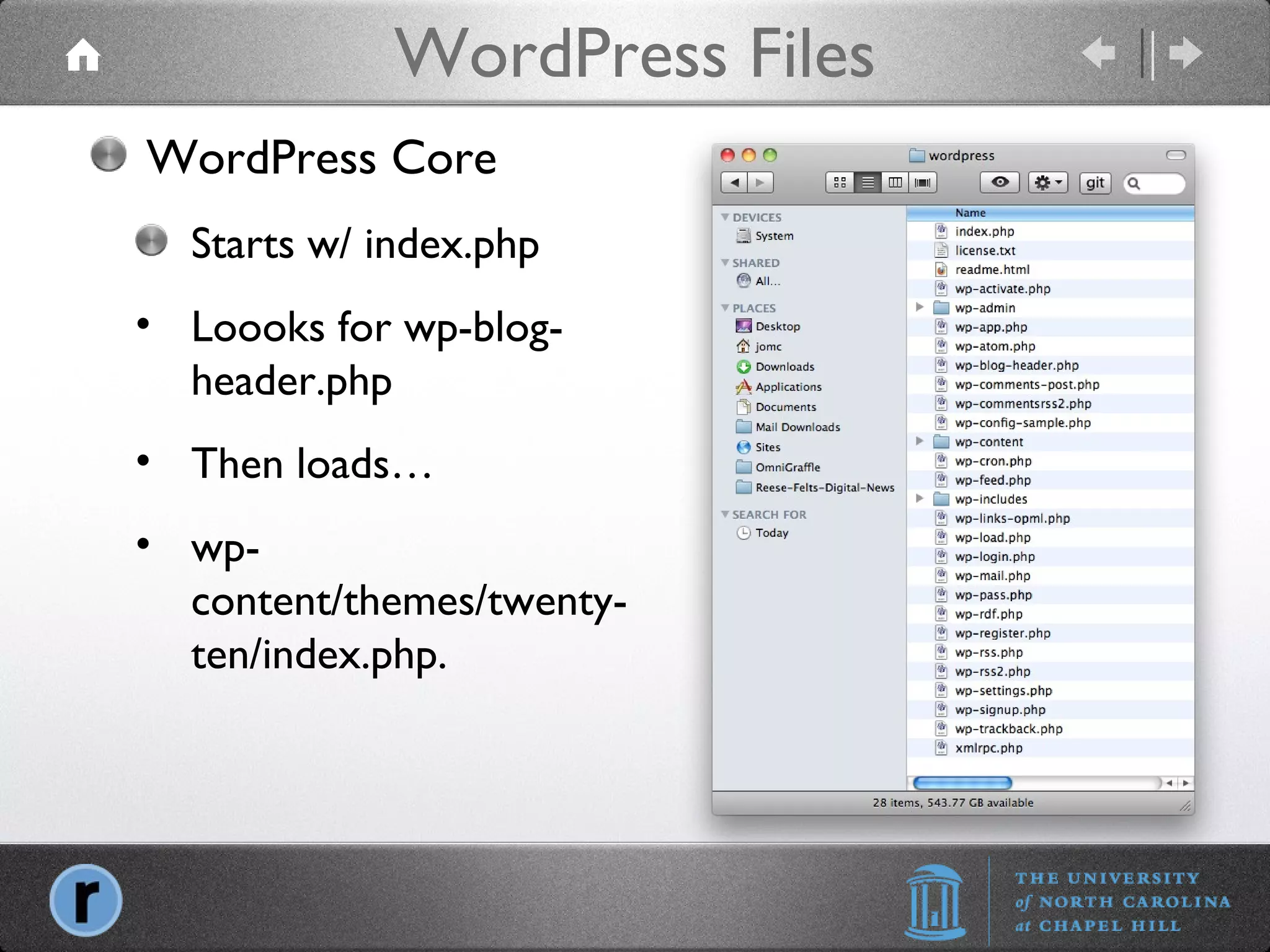Go to previous slide with left arrow
Image resolution: width=1270 pixels, height=952 pixels.
pyautogui.click(x=1099, y=53)
